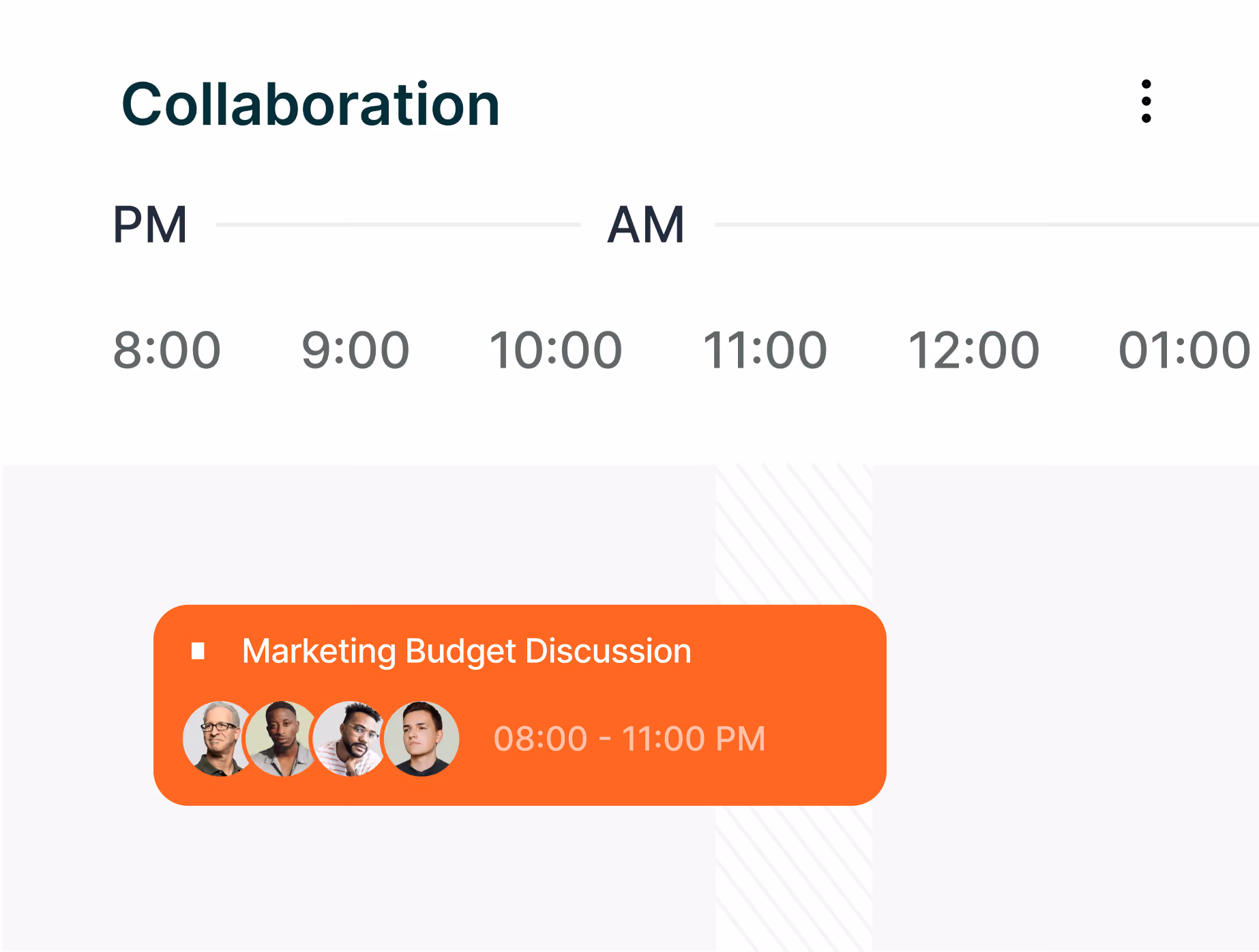The width and height of the screenshot is (1259, 952).
Task: Open the three-dot options menu
Action: (1146, 102)
